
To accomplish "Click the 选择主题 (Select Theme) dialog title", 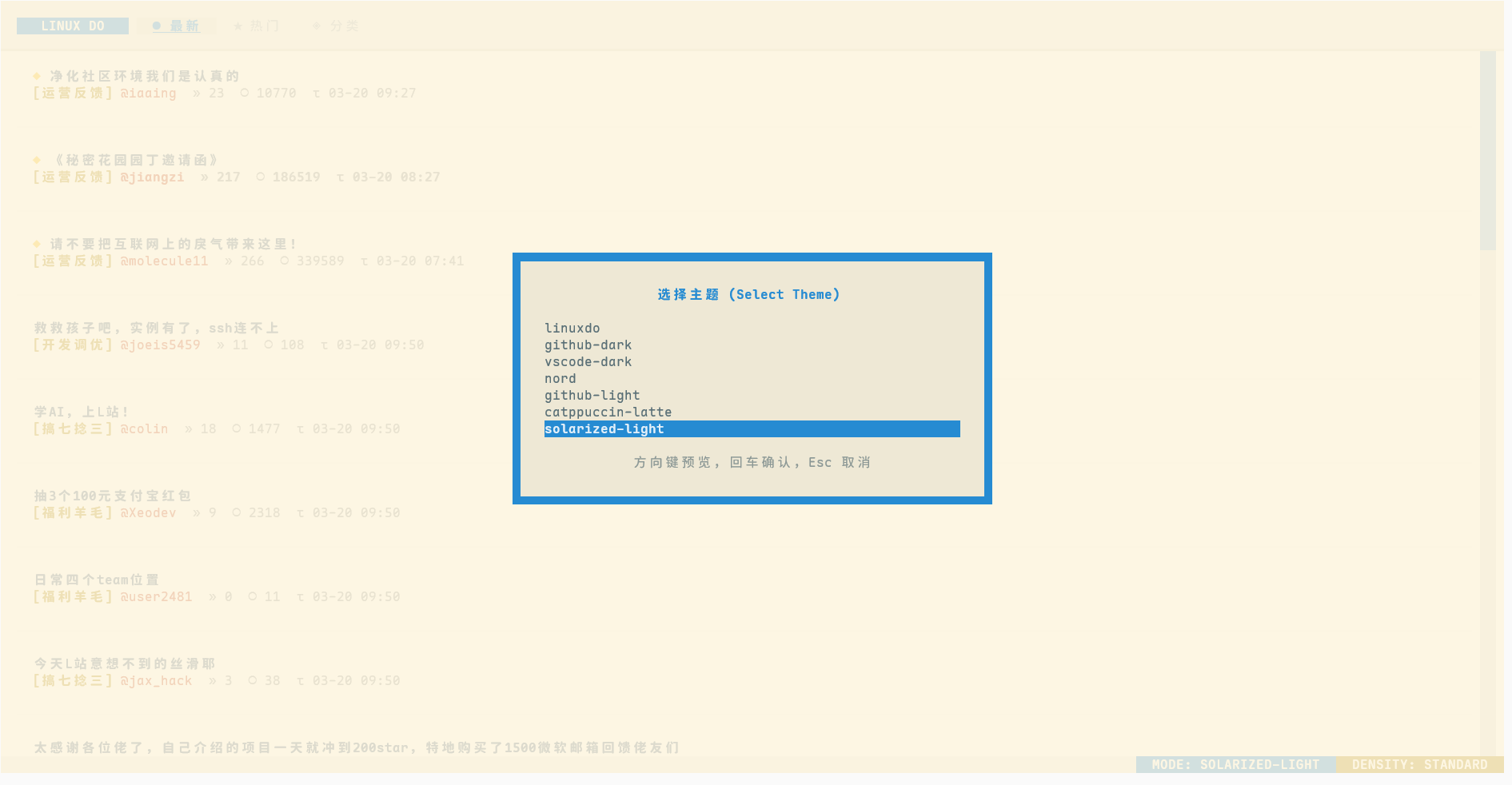I will (748, 294).
